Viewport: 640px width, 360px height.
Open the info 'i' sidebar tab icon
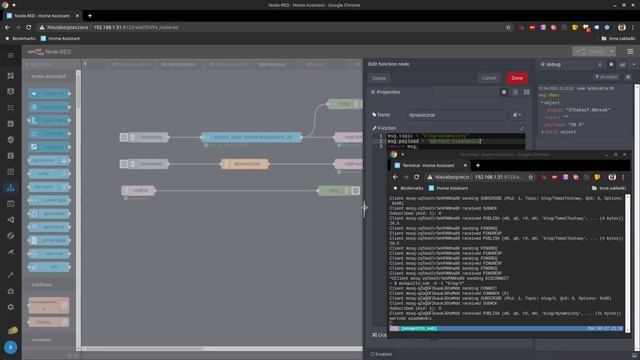tap(600, 64)
